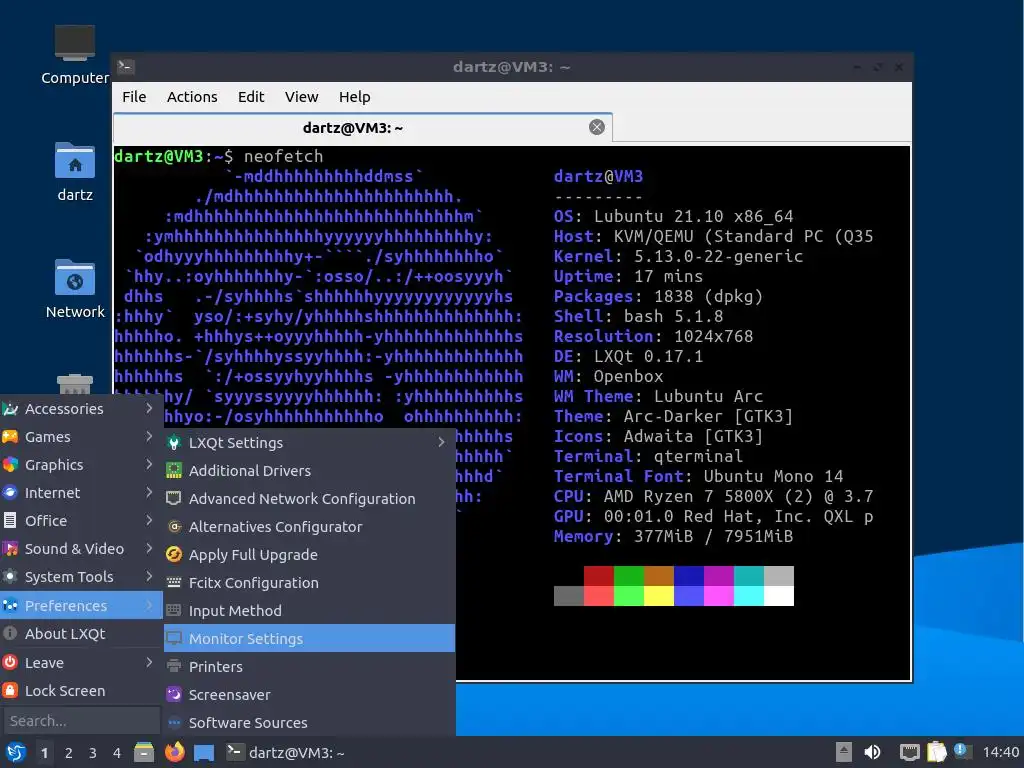Expand the Leave submenu
Viewport: 1024px width, 768px height.
(x=81, y=663)
